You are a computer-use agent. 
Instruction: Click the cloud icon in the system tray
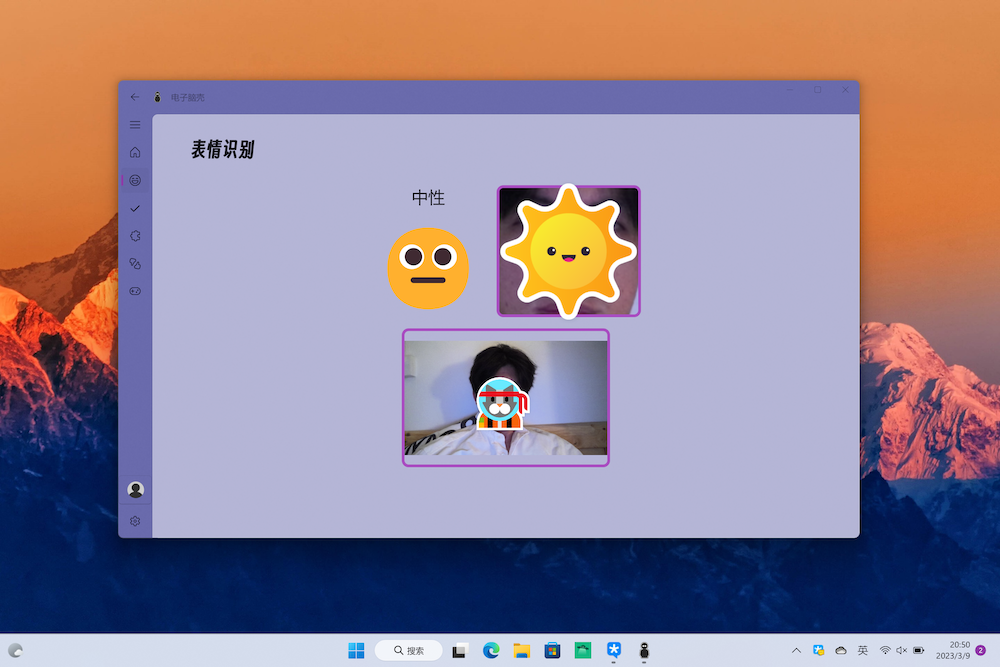click(x=841, y=650)
